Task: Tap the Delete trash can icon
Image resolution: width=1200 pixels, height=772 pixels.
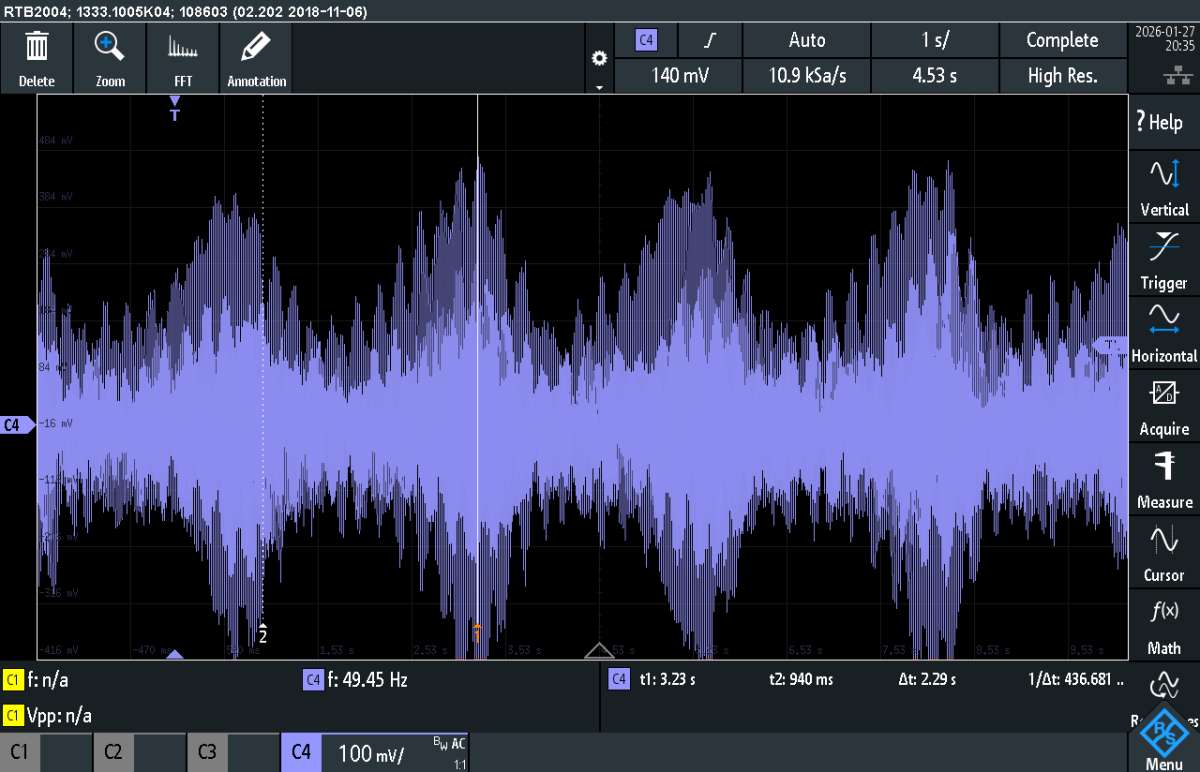Action: point(37,58)
